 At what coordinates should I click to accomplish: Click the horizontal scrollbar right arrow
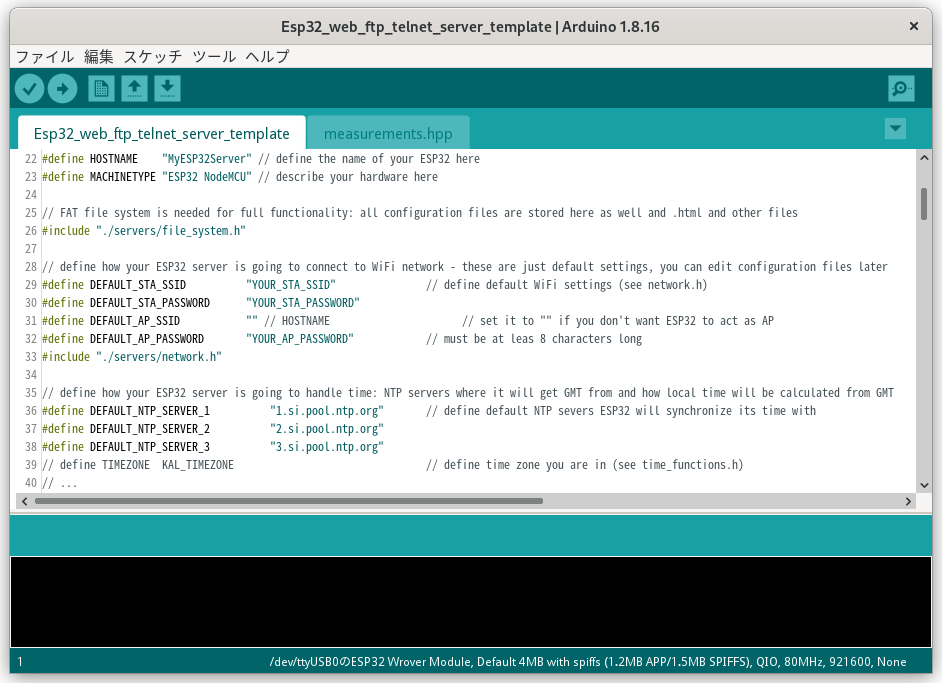[x=908, y=501]
